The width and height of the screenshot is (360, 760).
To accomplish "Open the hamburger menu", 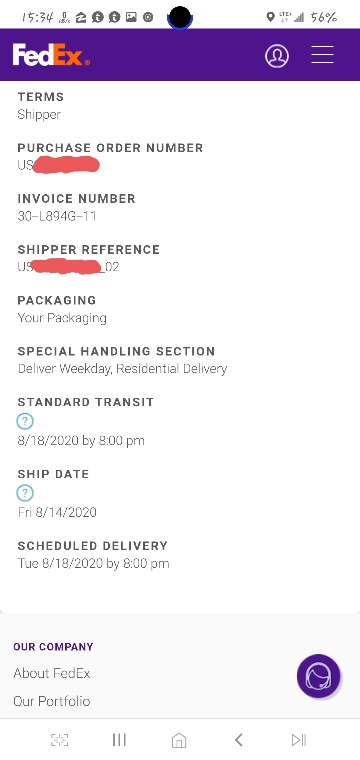I will coord(322,55).
